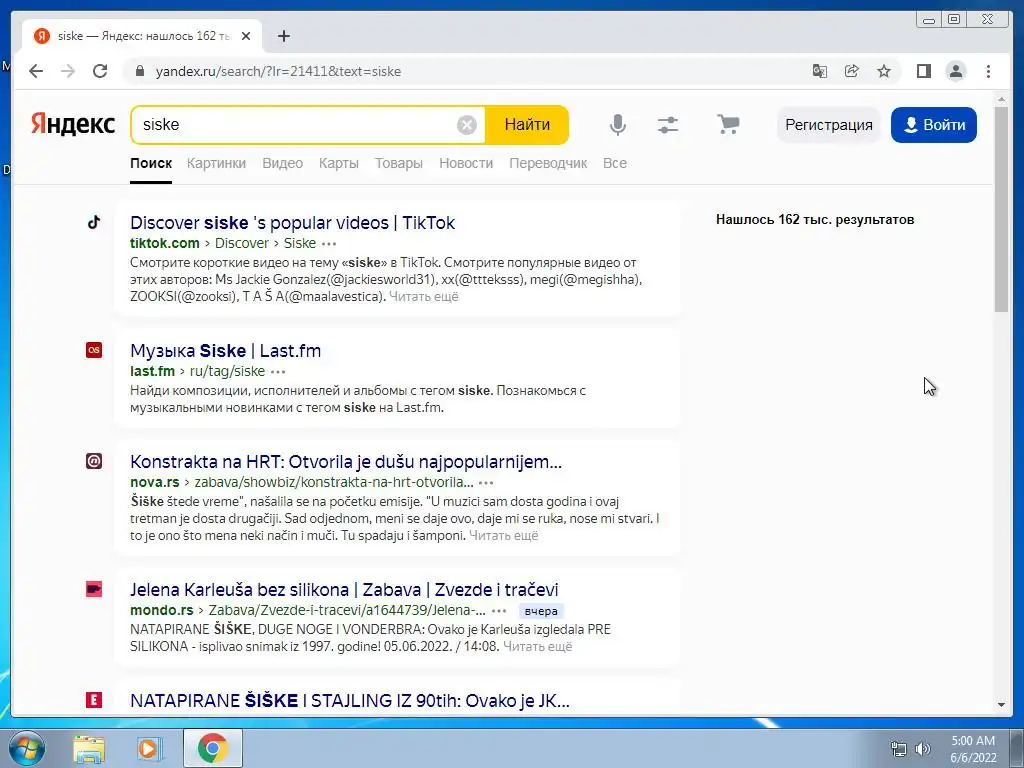Open Konstrakta na HRT result link
Image resolution: width=1024 pixels, height=768 pixels.
coord(346,462)
